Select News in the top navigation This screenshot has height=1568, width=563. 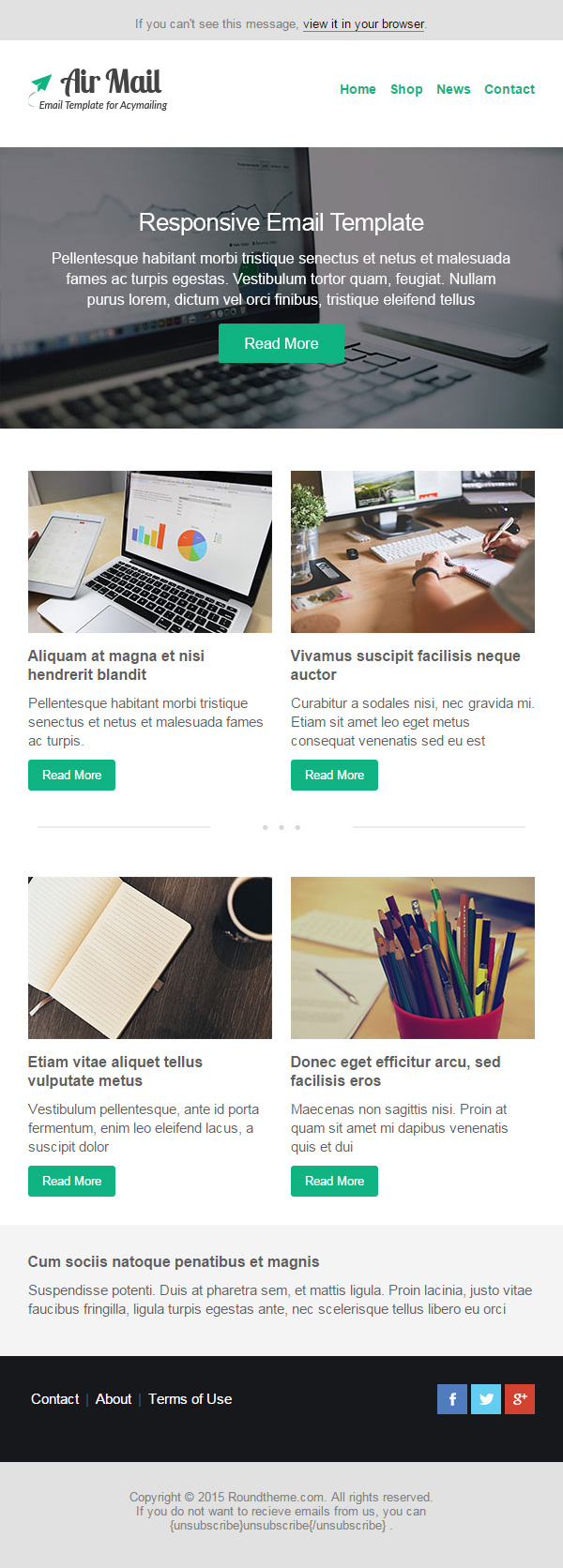coord(453,89)
